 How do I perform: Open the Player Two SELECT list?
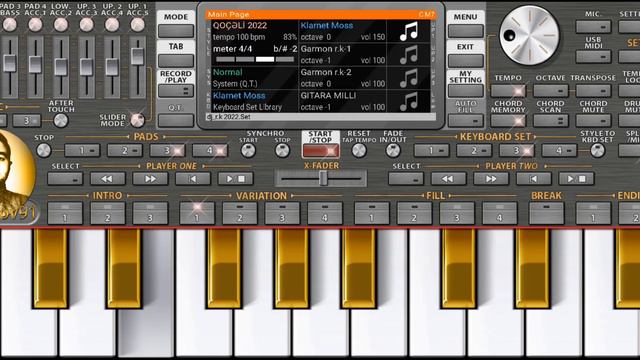coord(406,179)
